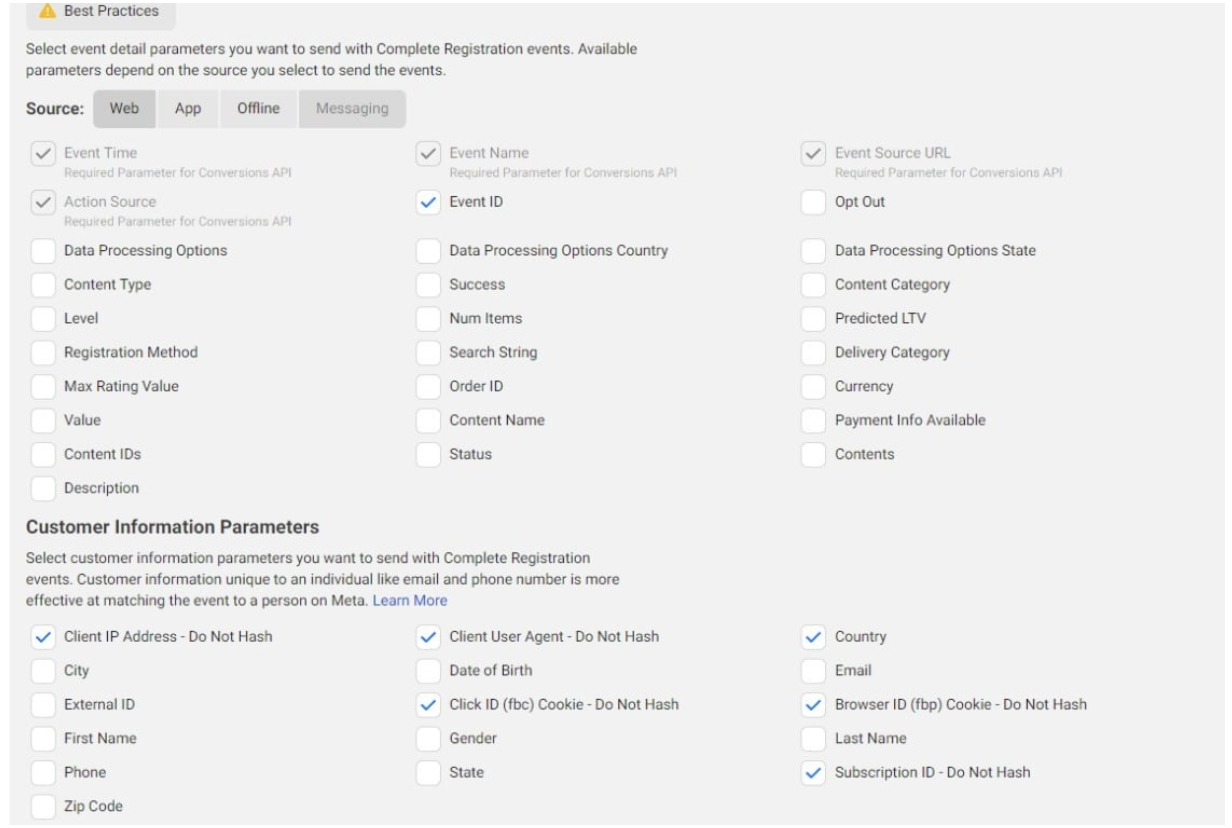Open the Learn More link
The image size is (1232, 828).
click(410, 601)
